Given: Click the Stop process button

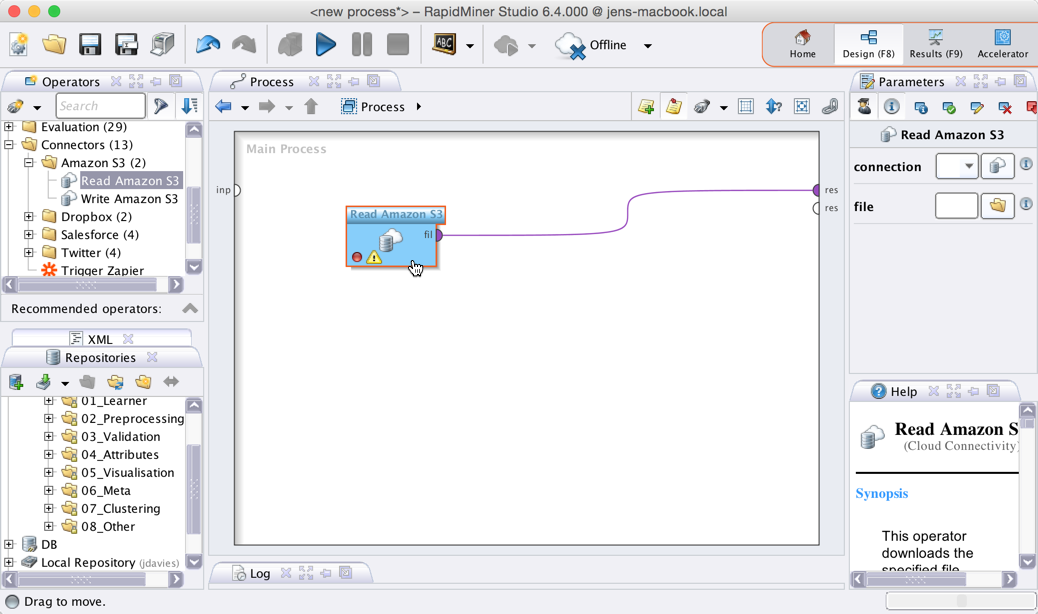Looking at the screenshot, I should 397,45.
